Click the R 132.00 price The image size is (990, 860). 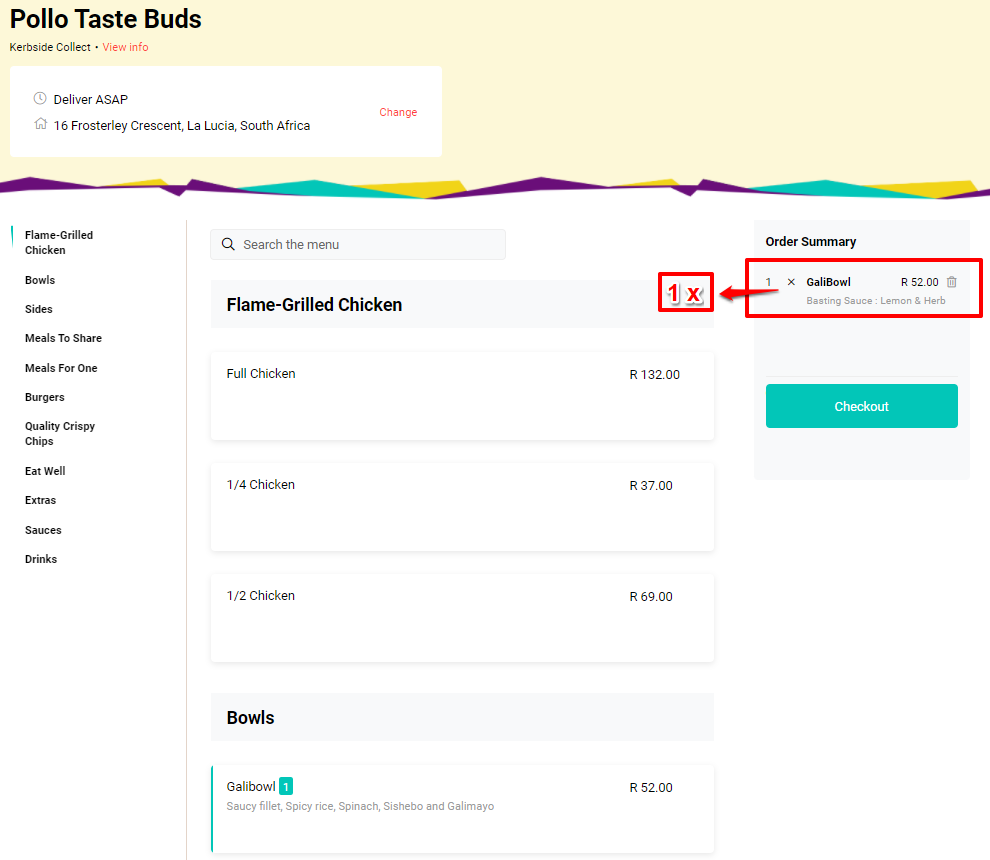click(655, 374)
